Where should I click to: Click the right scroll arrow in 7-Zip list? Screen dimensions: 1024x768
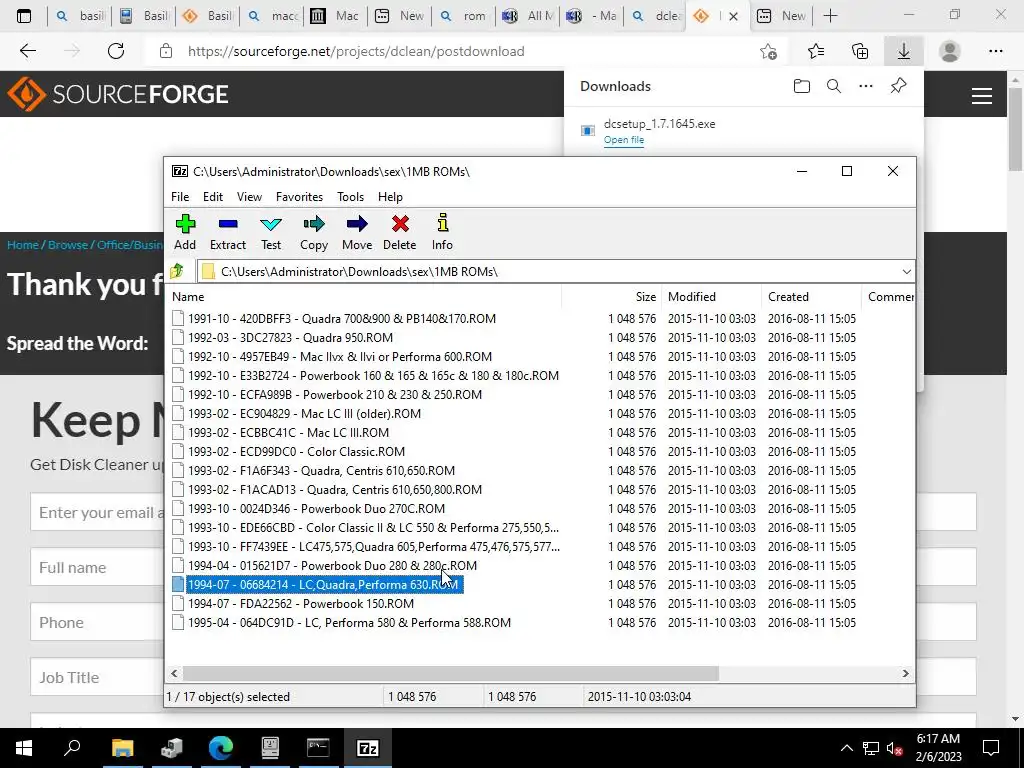(905, 673)
